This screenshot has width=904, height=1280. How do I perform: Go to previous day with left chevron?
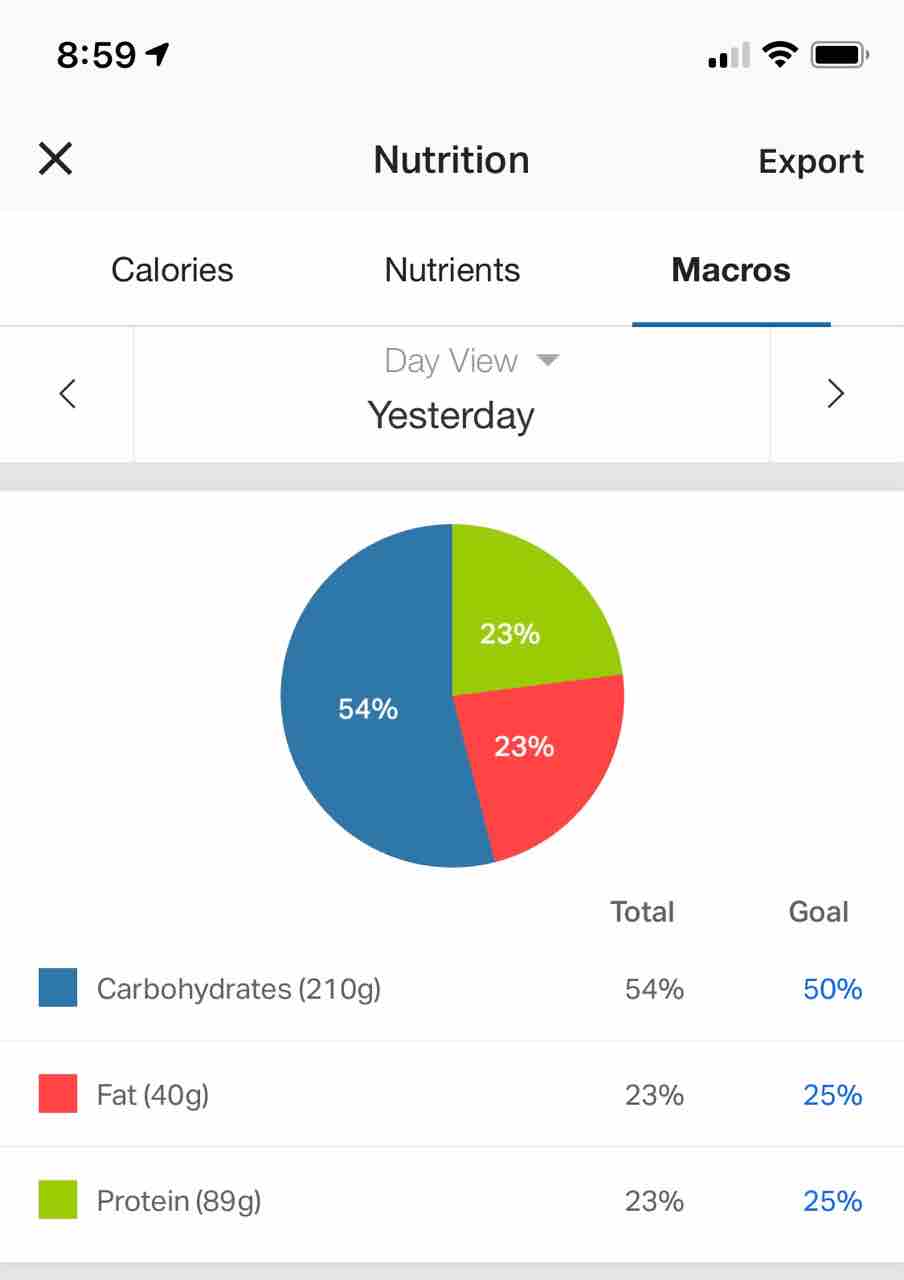(67, 394)
